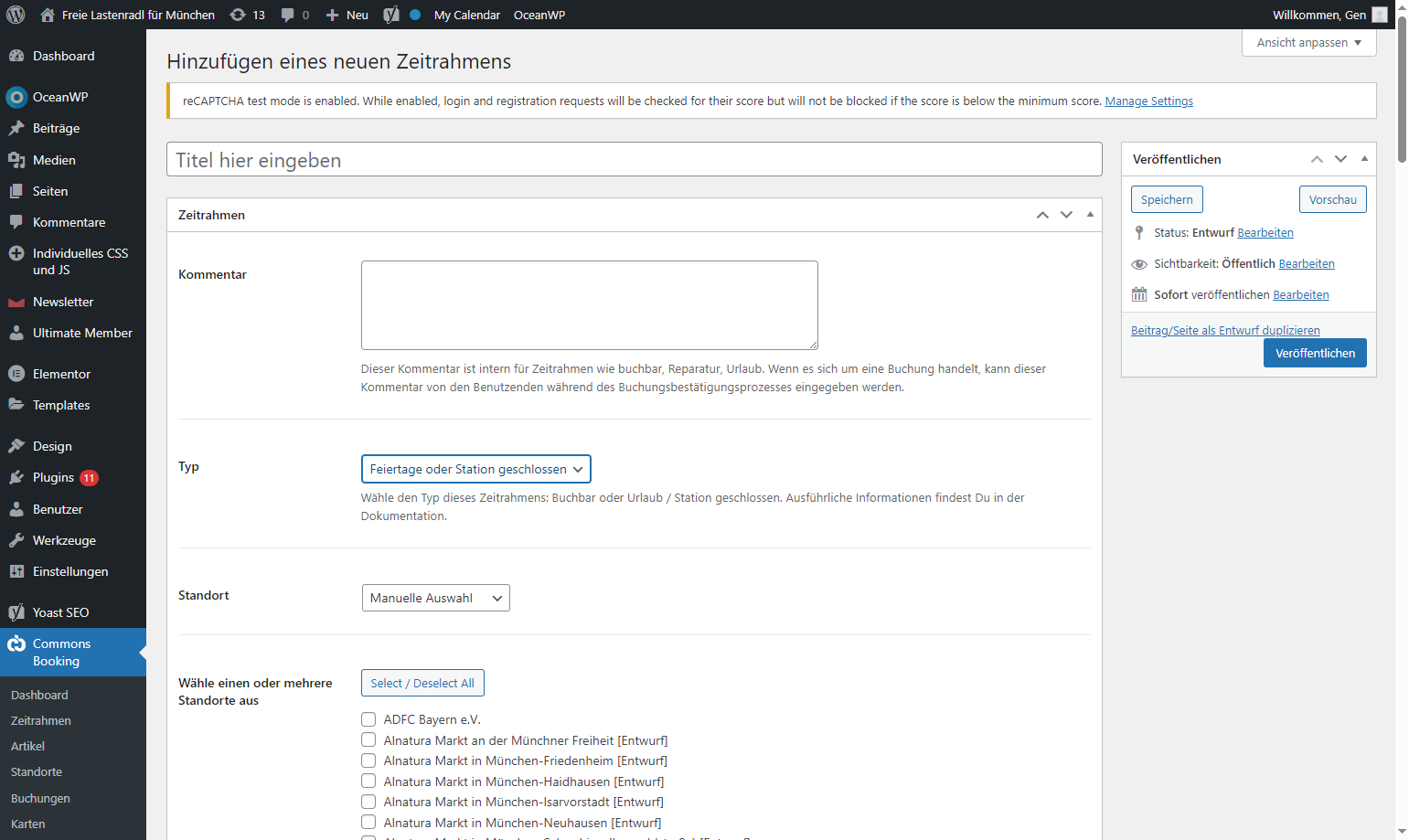
Task: Click the Yoast icon in top admin bar
Action: (x=391, y=15)
